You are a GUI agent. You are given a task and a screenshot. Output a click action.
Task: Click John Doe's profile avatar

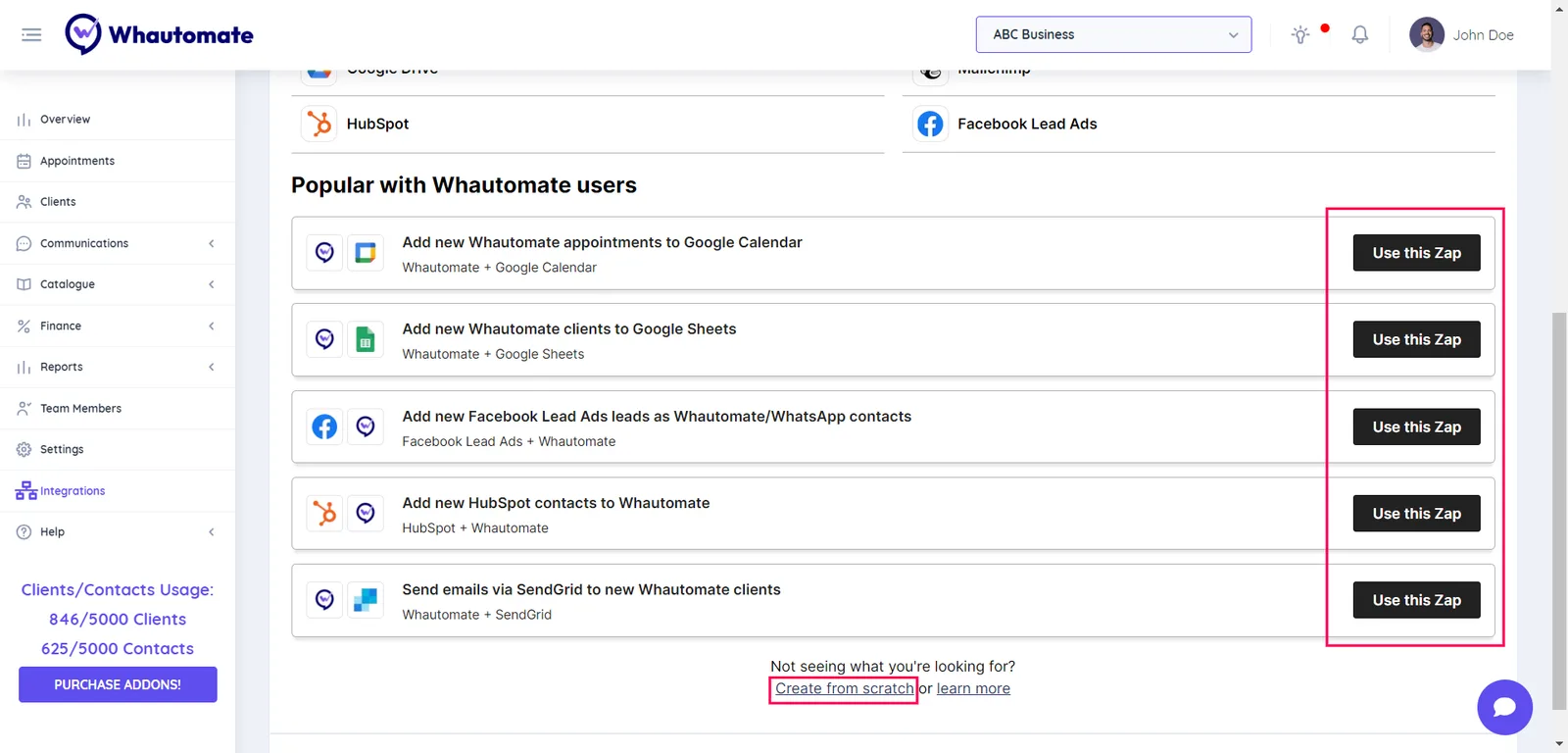click(x=1427, y=34)
